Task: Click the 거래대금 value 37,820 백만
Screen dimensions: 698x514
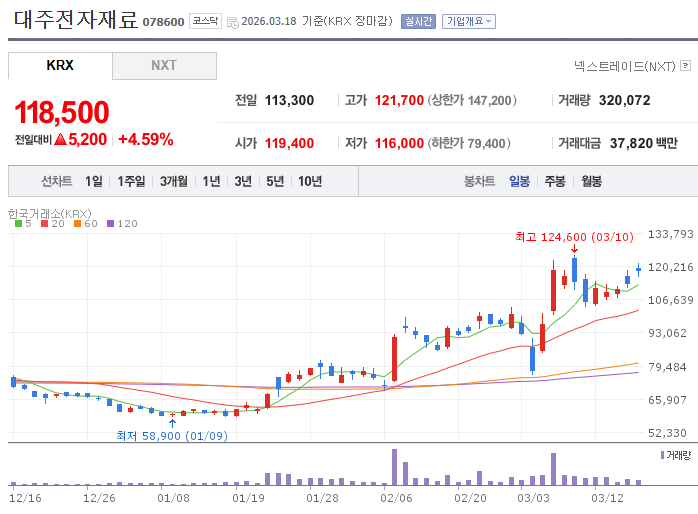Action: coord(644,143)
